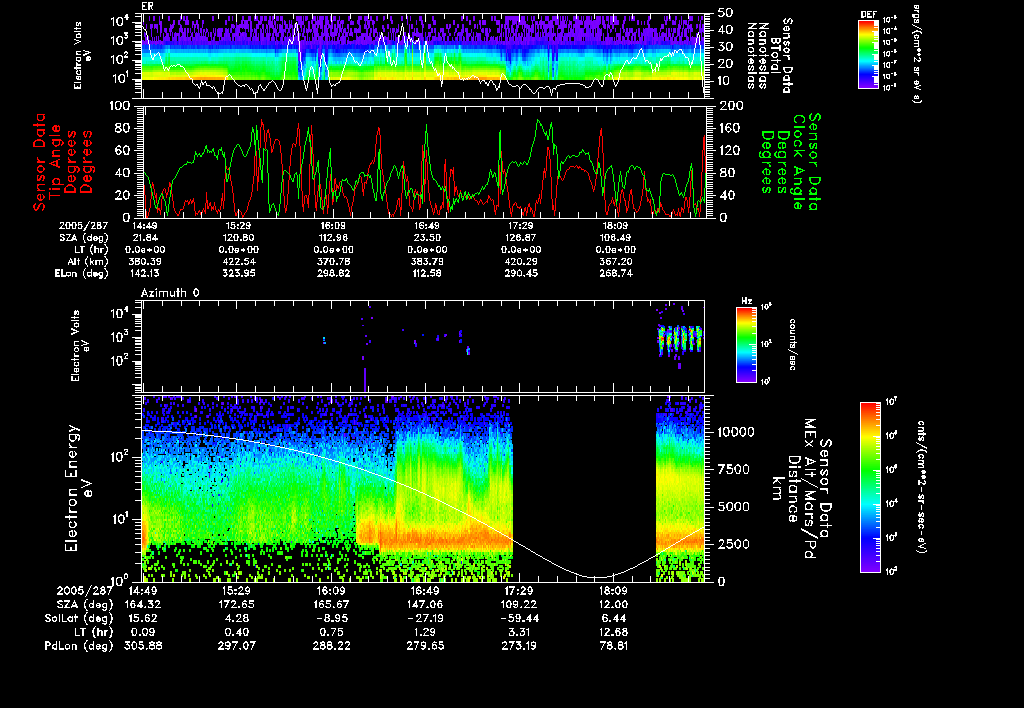Click the Hz counts color scale bar
Screen dimensions: 1024x708
point(746,344)
